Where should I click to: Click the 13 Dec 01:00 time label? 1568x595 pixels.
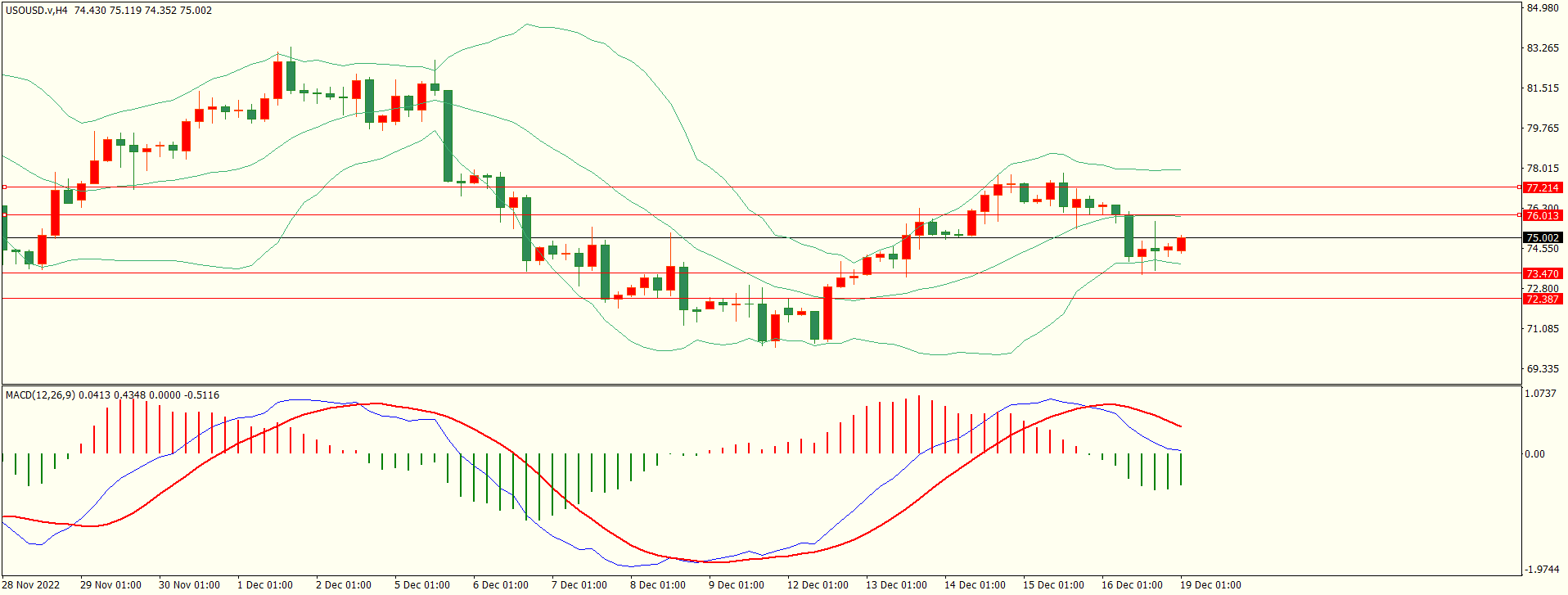coord(896,585)
